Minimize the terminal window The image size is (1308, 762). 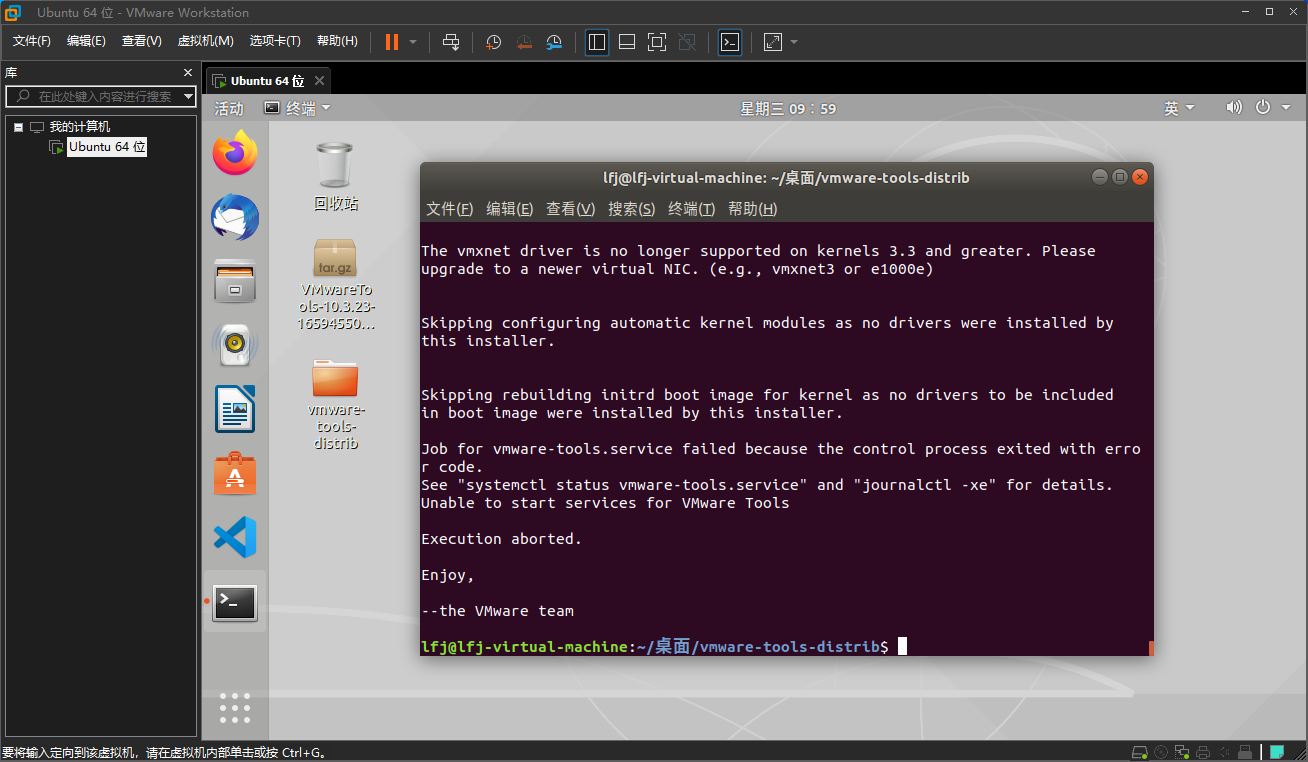click(1100, 177)
